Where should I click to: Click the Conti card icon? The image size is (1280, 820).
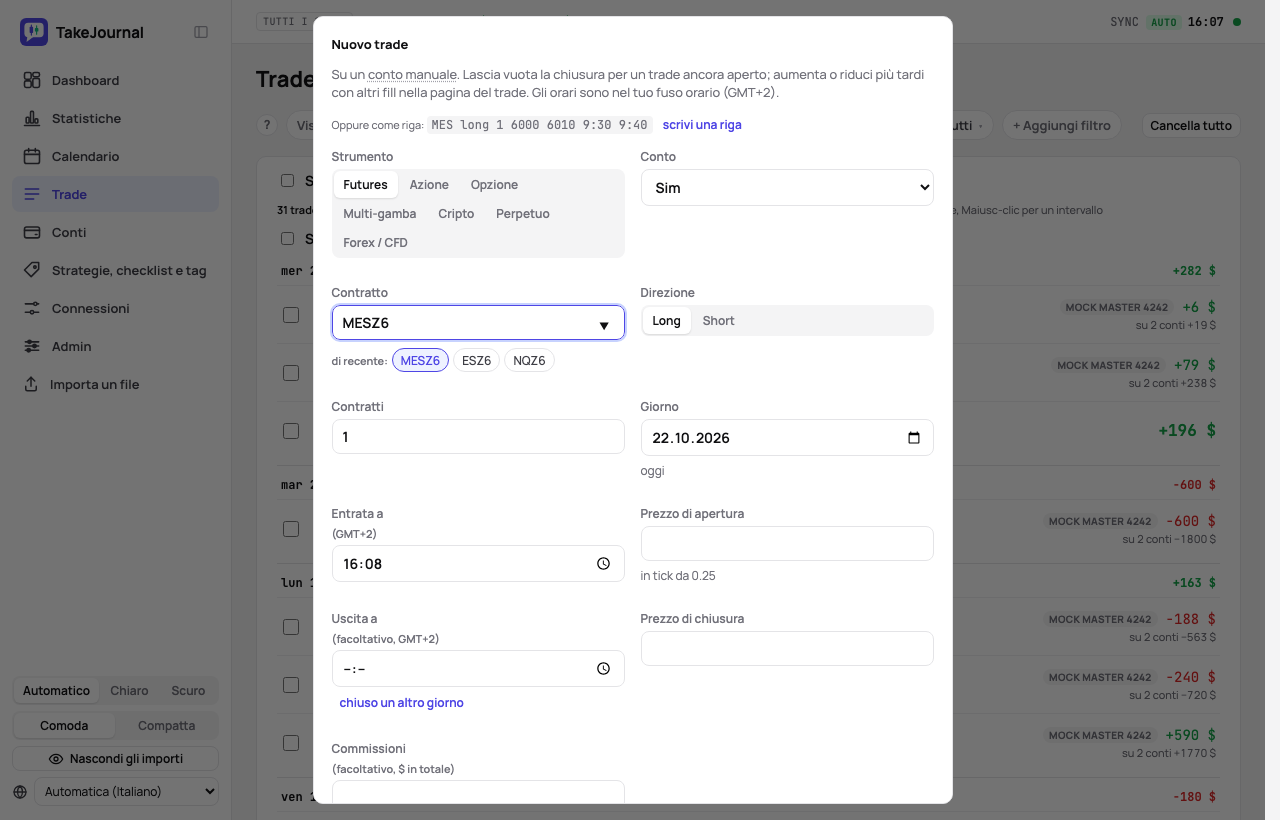(x=32, y=232)
